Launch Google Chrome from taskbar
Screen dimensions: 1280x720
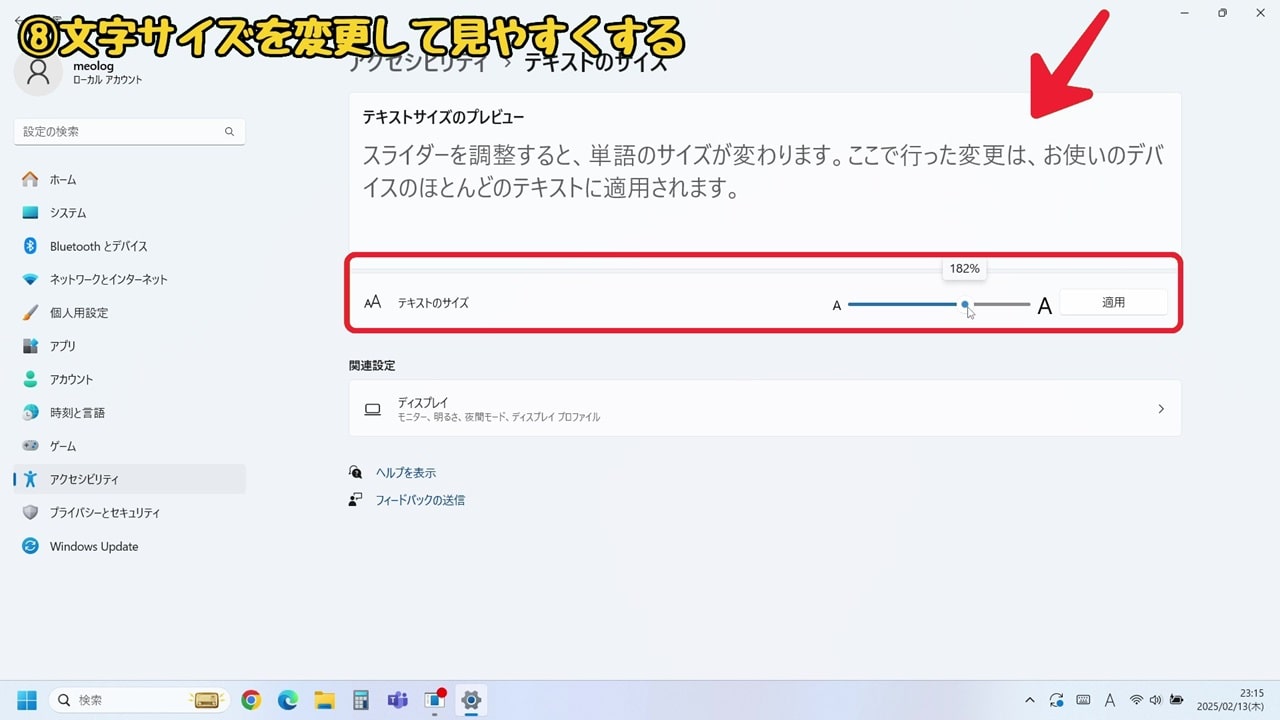pos(251,700)
